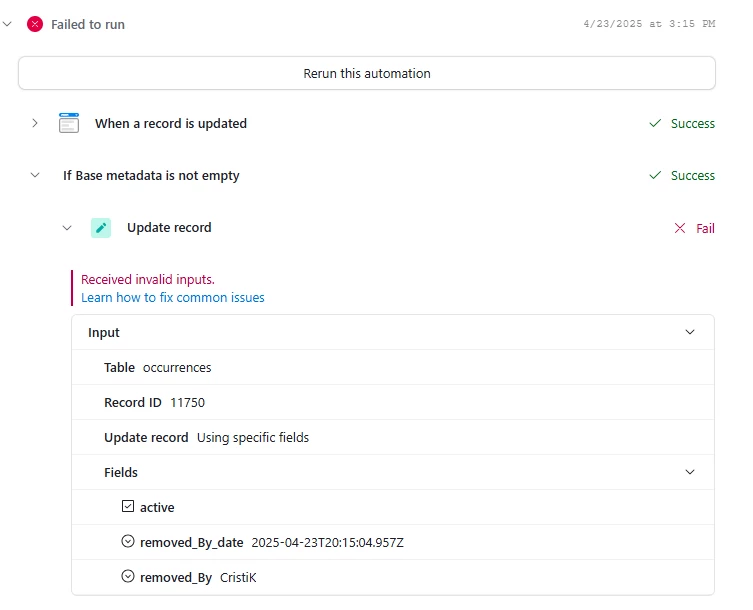Select the timestamp 2025-04-23T20:15:04.957Z
Image resolution: width=753 pixels, height=610 pixels.
coord(328,543)
